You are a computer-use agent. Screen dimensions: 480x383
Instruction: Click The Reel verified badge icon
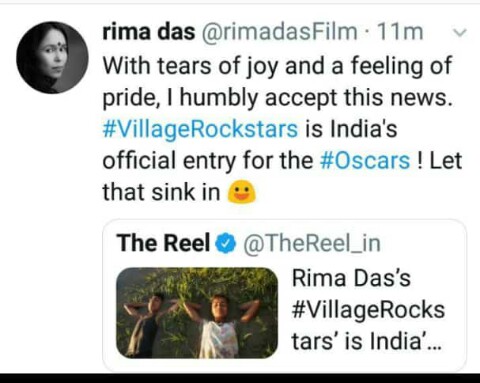[x=226, y=243]
